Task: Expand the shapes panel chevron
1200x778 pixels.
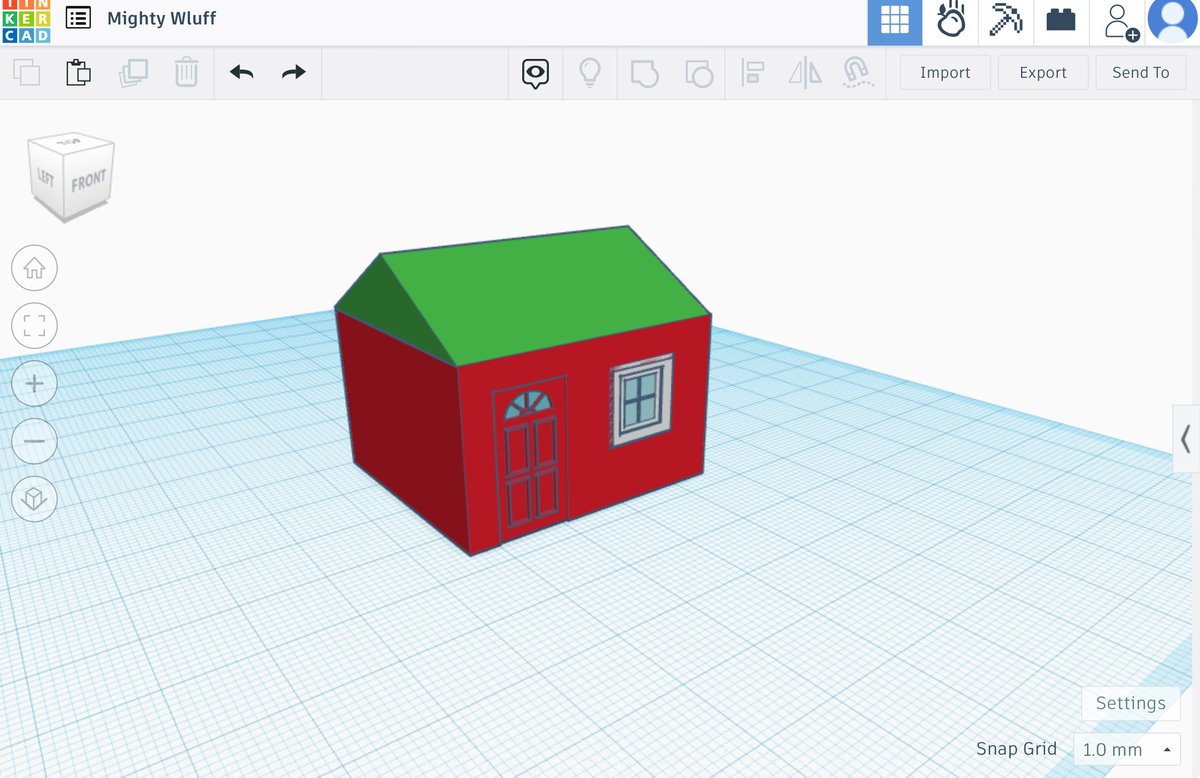Action: 1186,439
